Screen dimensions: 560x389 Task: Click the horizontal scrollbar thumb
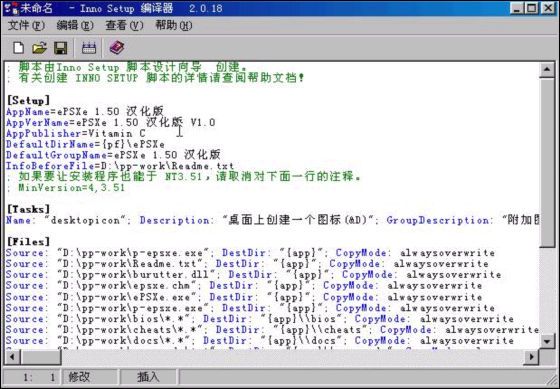(41, 356)
